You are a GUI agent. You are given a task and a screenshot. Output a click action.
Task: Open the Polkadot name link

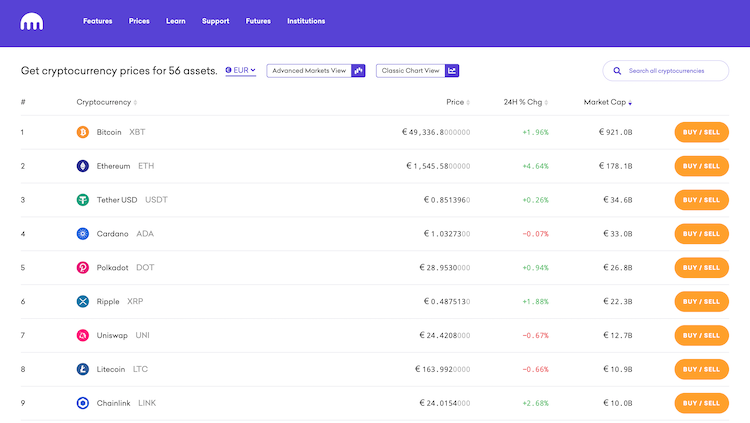(x=112, y=267)
